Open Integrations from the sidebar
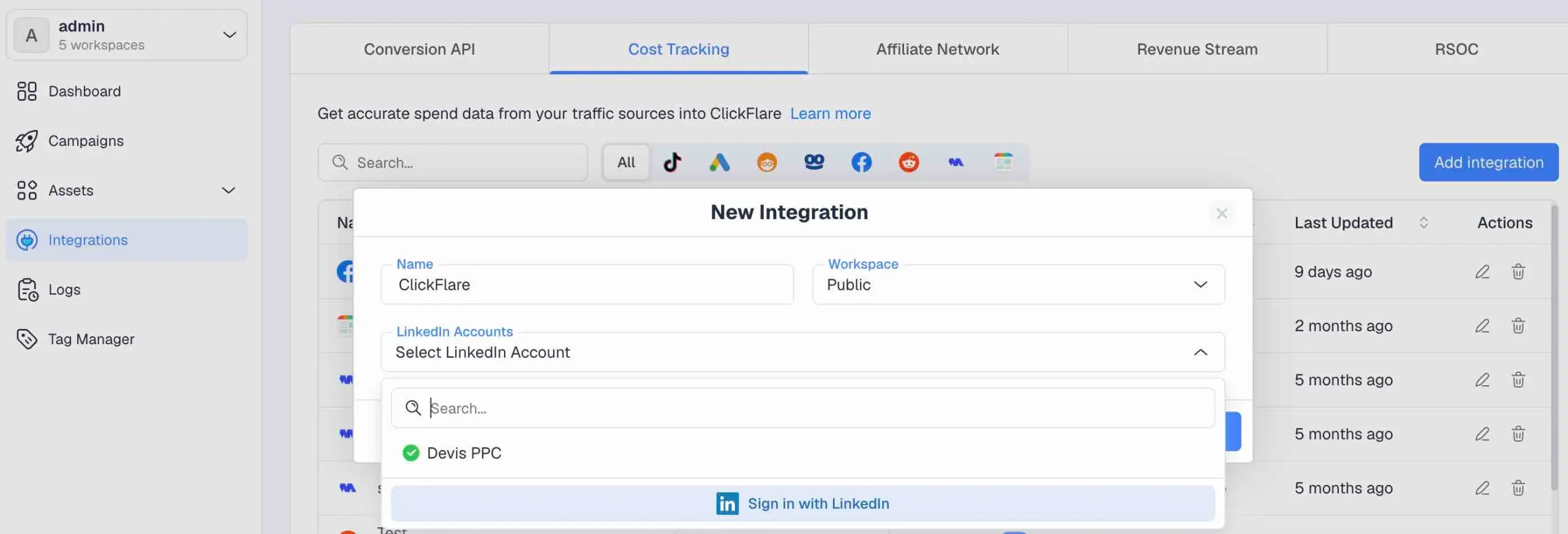Screen dimensions: 1568x534 127,240
